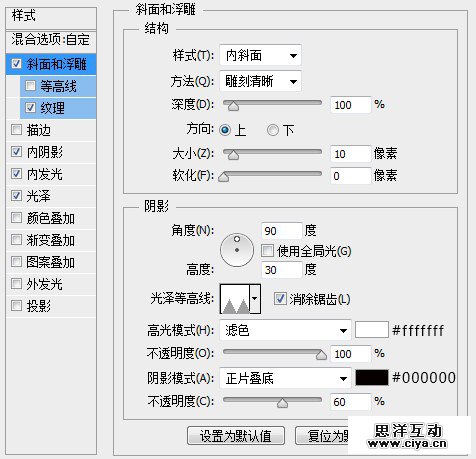
Task: Click the 高度 value field 30
Action: 282,270
